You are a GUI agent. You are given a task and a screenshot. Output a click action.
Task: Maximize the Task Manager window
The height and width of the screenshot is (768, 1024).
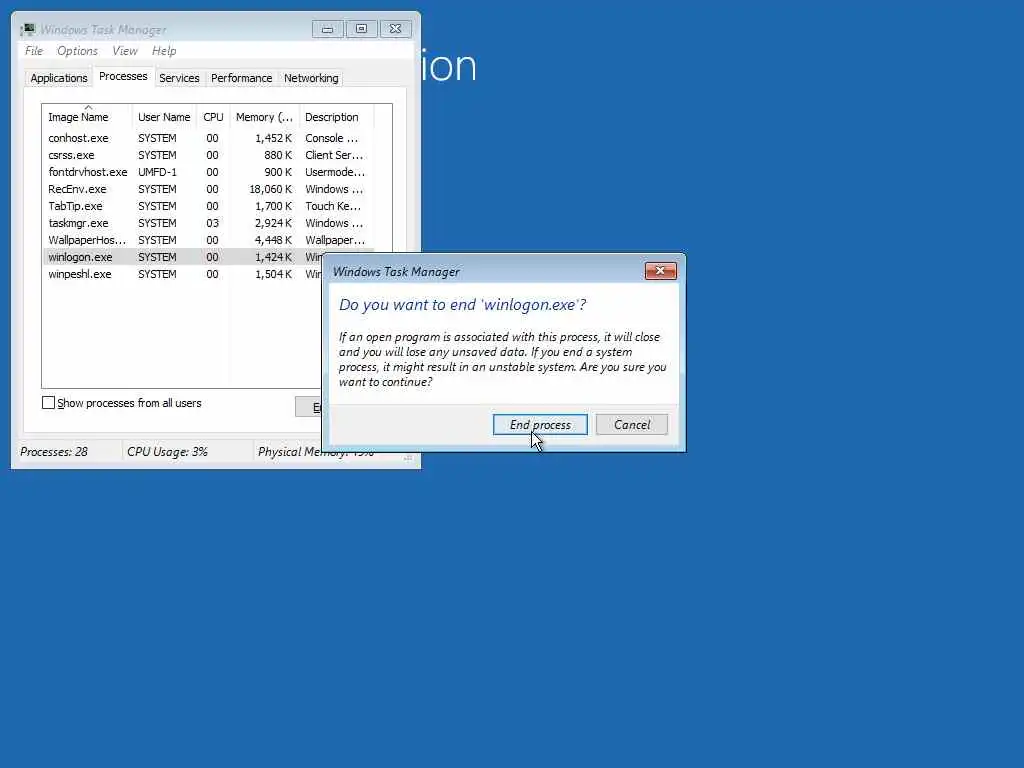pyautogui.click(x=361, y=29)
